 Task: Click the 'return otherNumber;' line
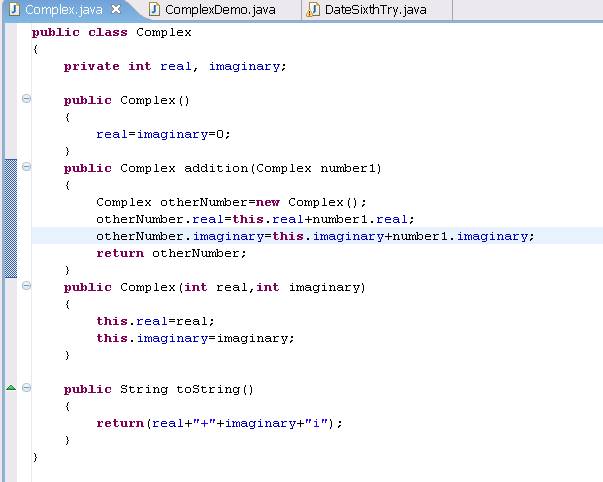tap(171, 253)
